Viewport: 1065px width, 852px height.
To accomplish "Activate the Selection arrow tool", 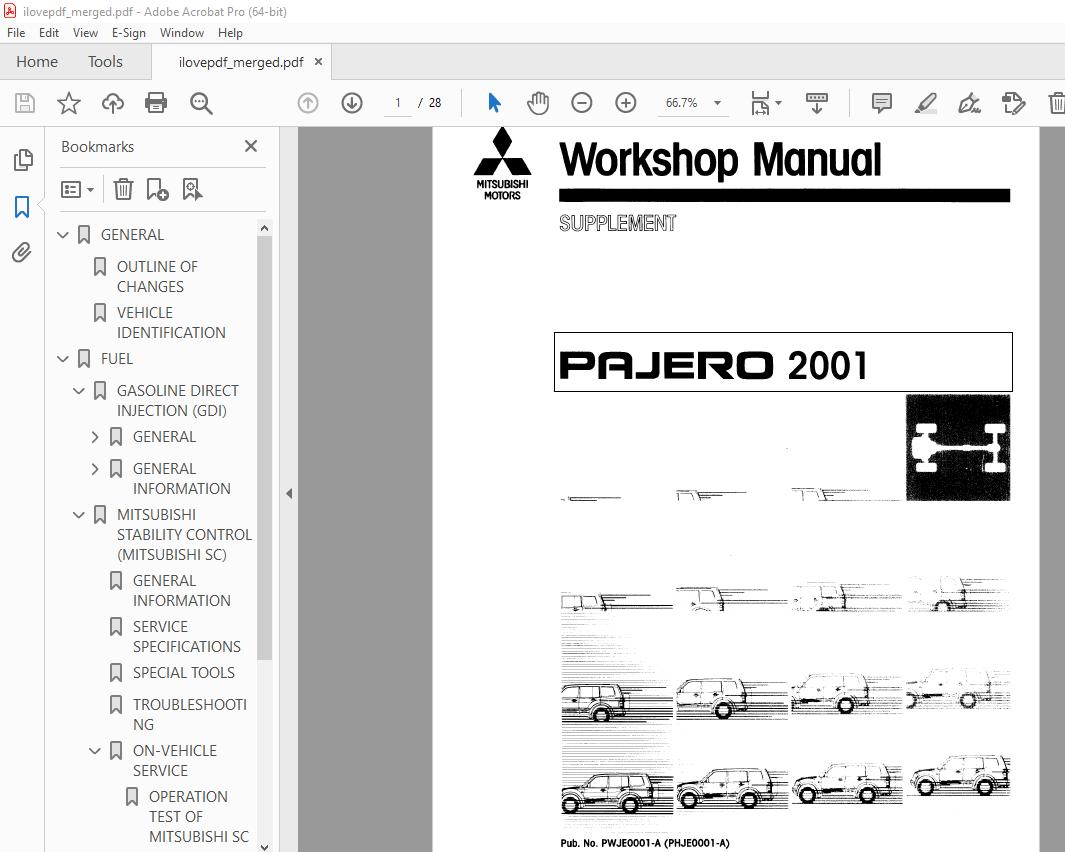I will click(x=494, y=103).
